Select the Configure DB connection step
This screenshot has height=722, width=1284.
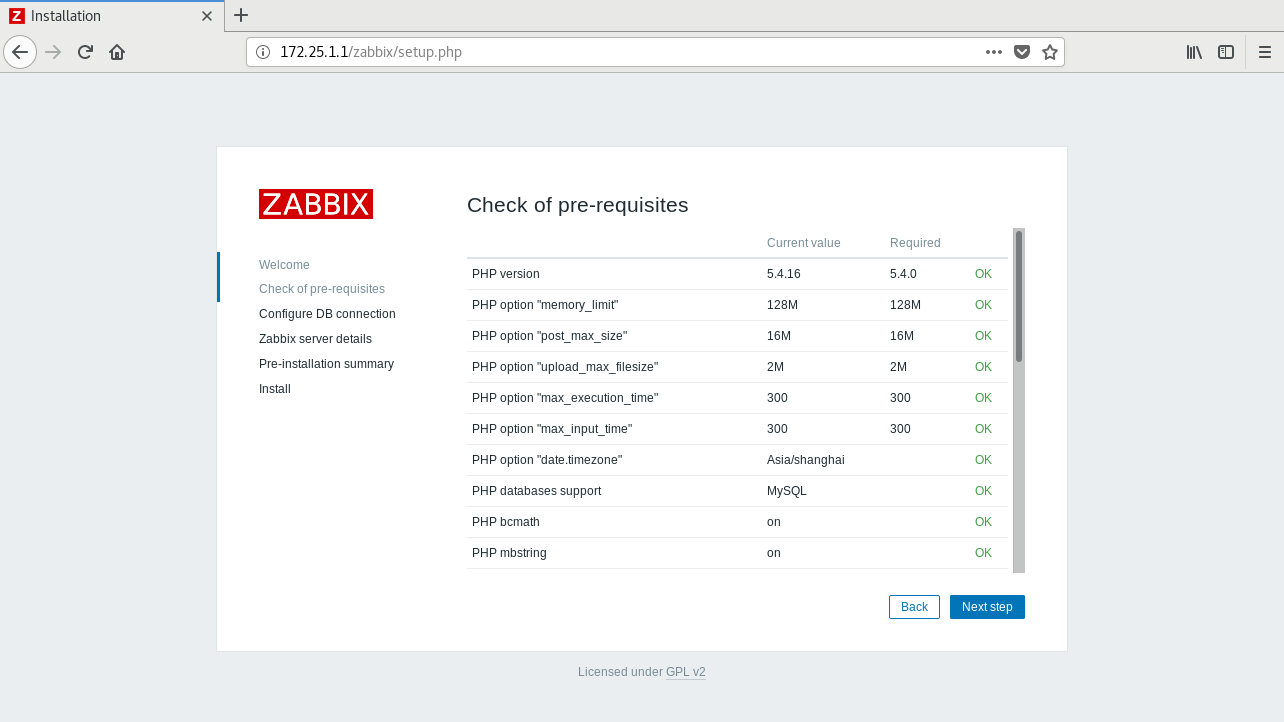pos(326,313)
